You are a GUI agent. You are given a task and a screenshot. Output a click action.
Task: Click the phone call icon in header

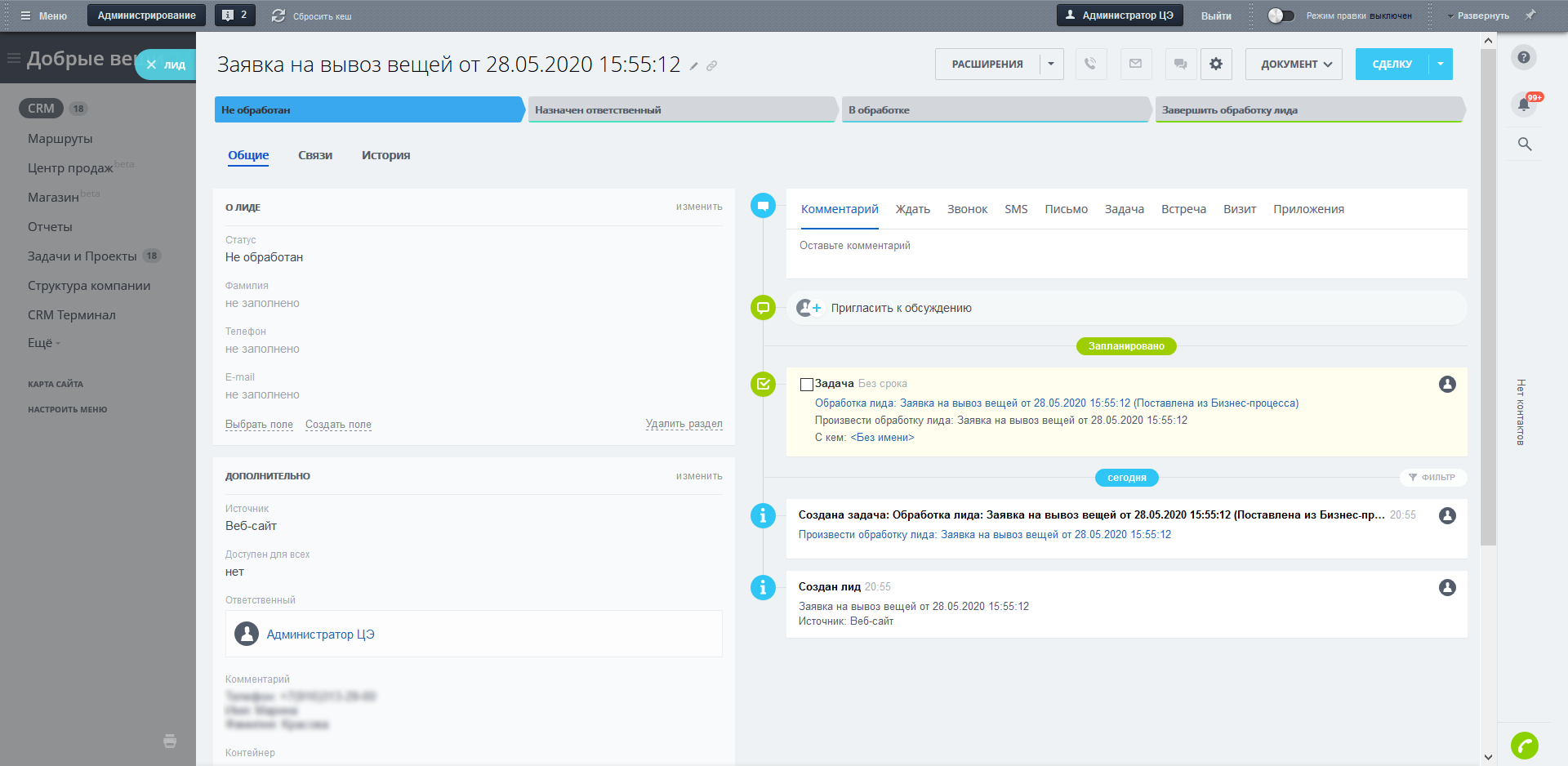click(x=1090, y=64)
